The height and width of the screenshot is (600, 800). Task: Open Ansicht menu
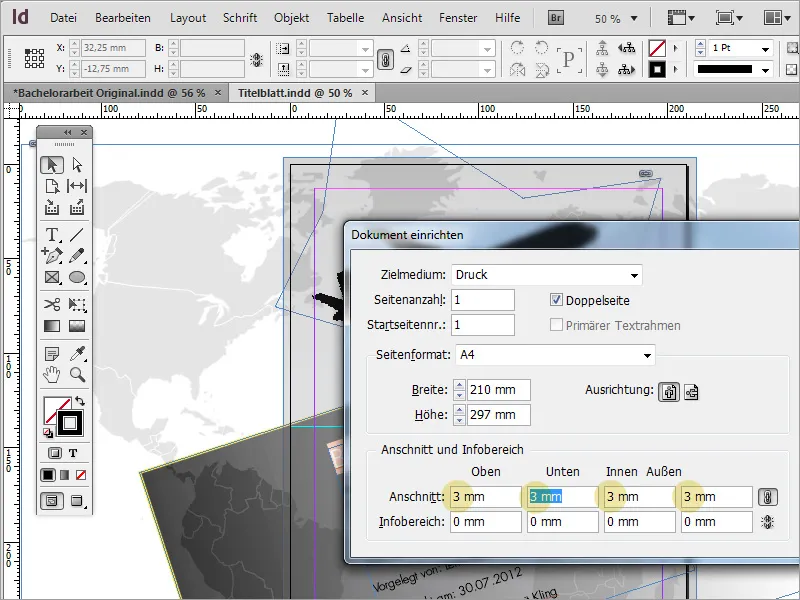click(402, 18)
